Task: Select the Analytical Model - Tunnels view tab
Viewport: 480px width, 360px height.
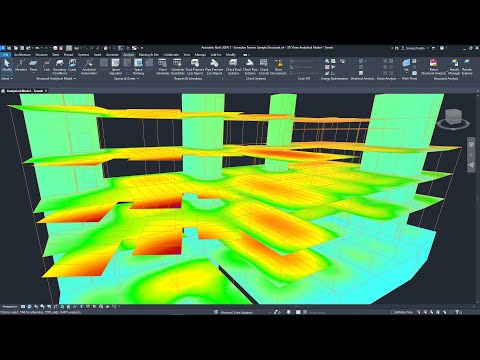Action: click(x=25, y=91)
